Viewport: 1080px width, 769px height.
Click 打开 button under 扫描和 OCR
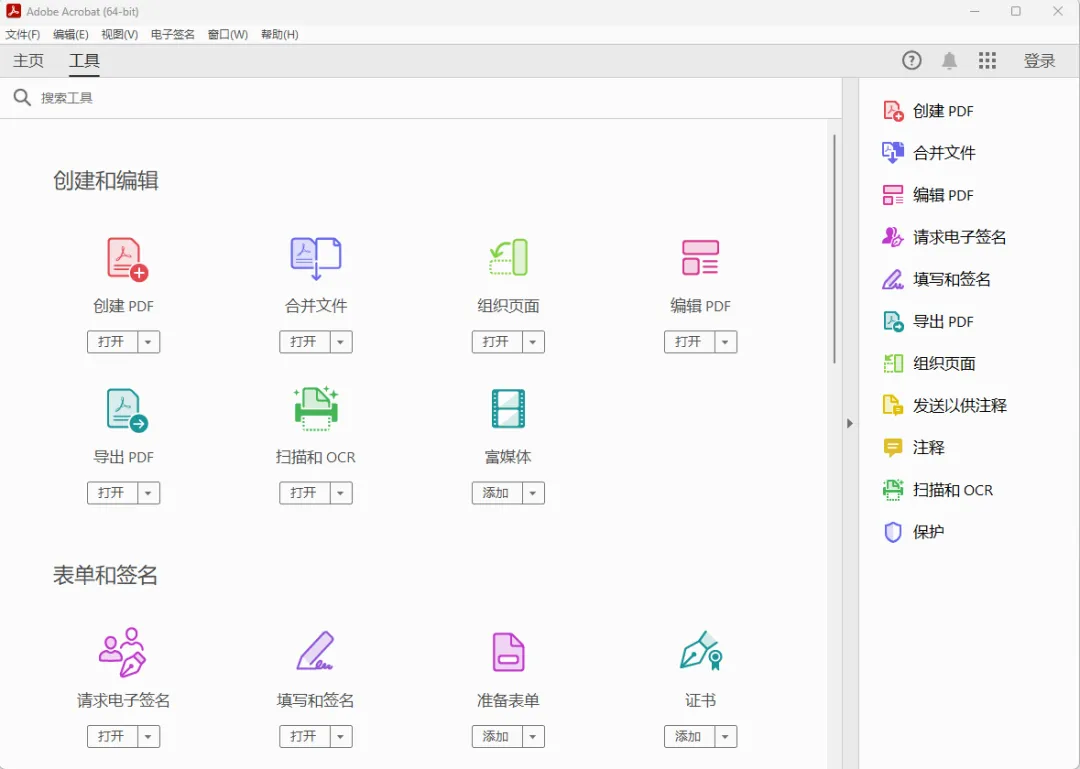click(304, 493)
